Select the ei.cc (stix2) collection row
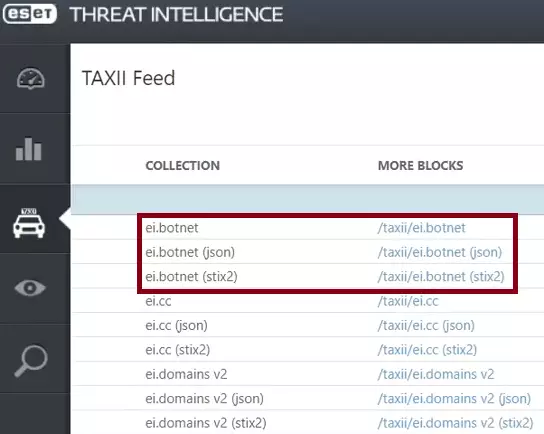 (307, 350)
